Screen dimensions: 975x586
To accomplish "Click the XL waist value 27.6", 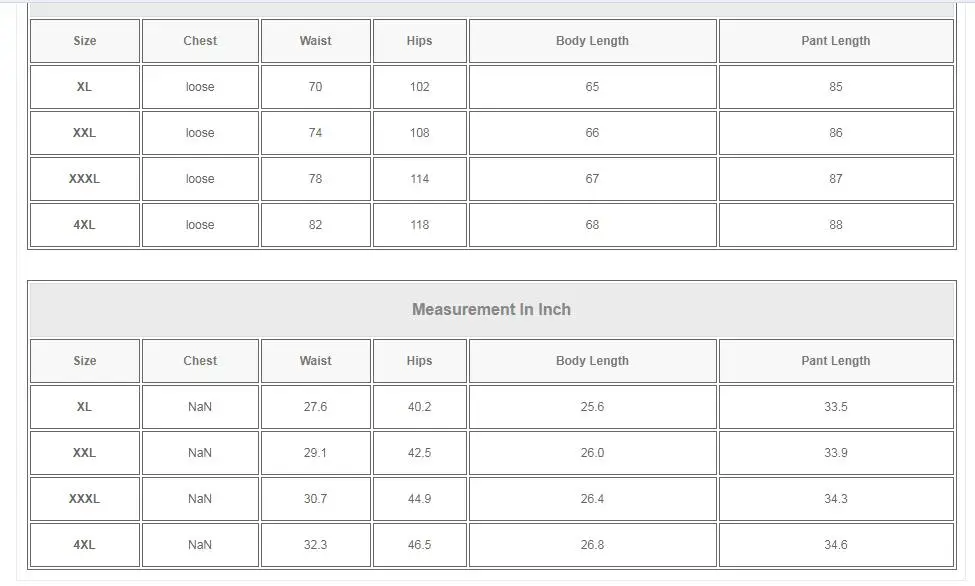I will point(316,407).
